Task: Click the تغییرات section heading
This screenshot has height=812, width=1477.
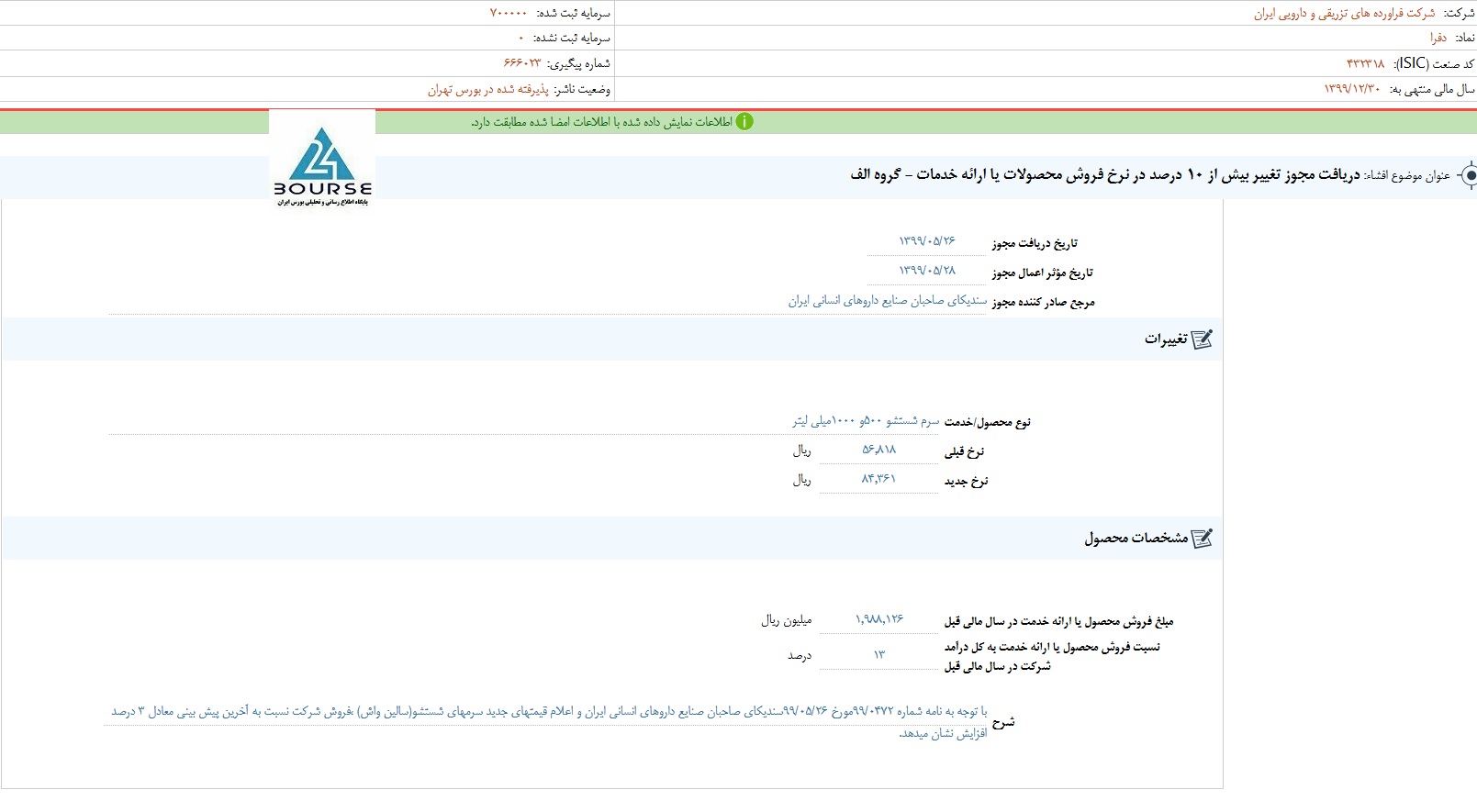Action: click(x=1166, y=339)
